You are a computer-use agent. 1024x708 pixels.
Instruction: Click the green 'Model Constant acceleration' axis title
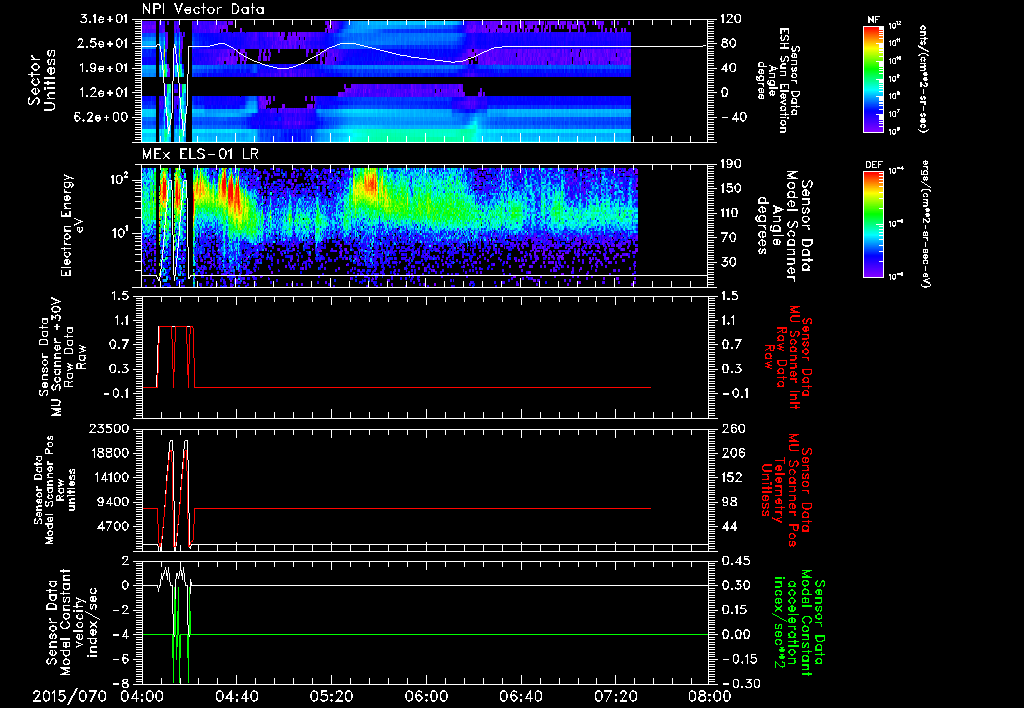[x=797, y=624]
